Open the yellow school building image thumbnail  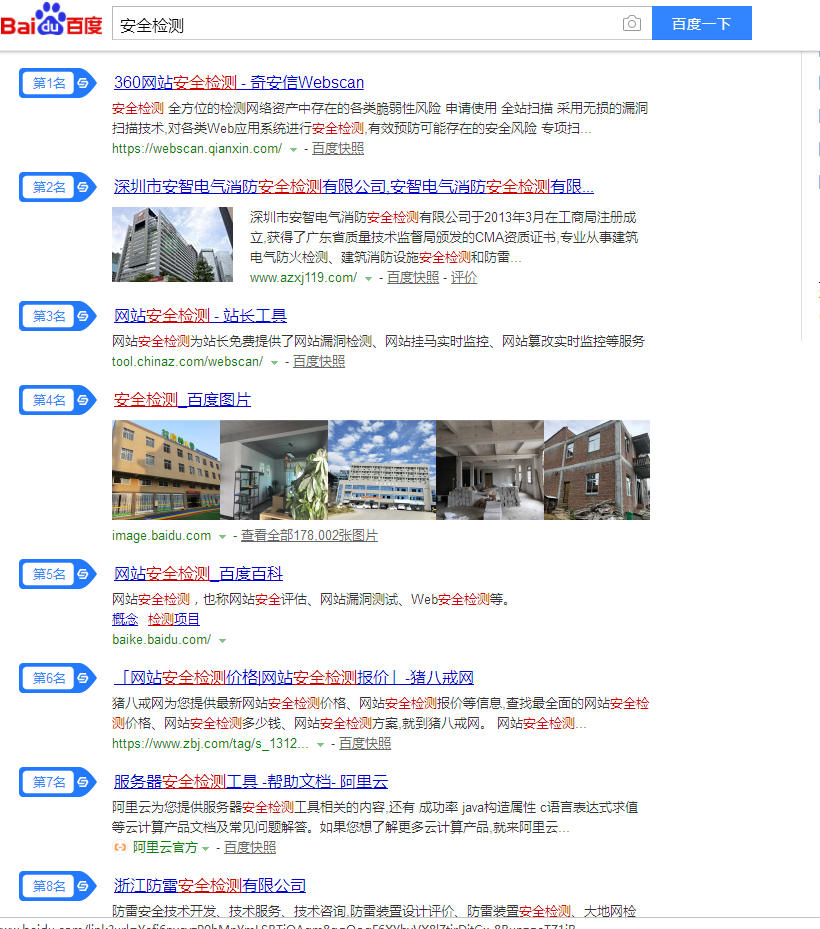tap(166, 470)
